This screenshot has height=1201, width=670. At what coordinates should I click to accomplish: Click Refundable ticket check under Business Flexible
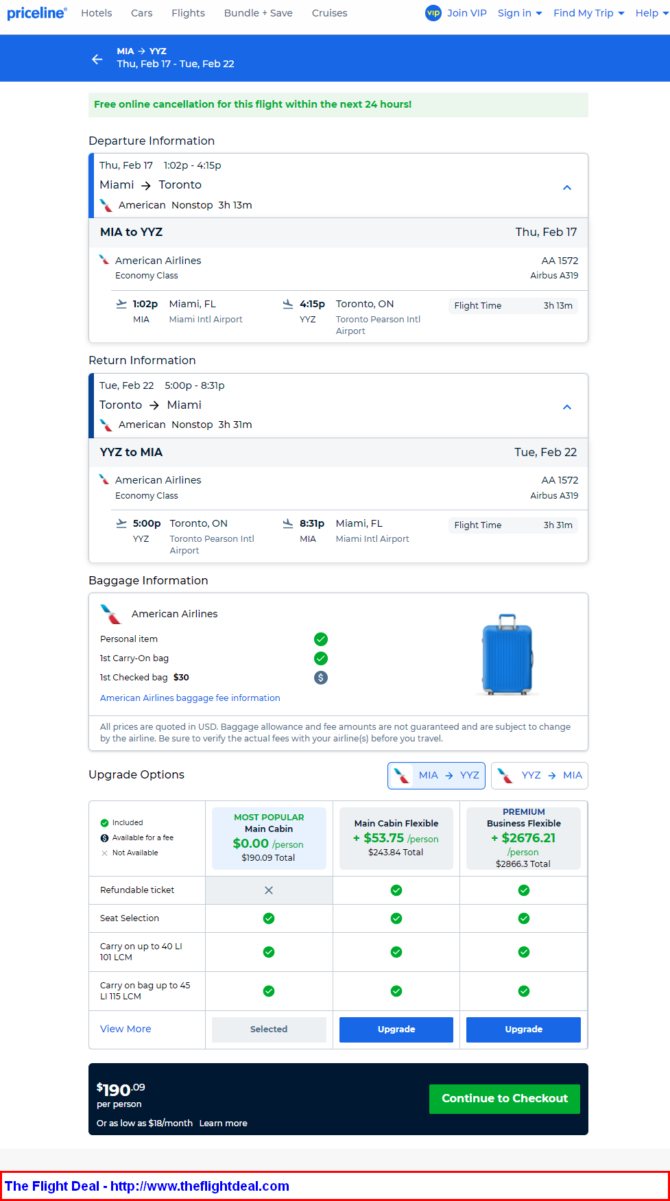[524, 890]
